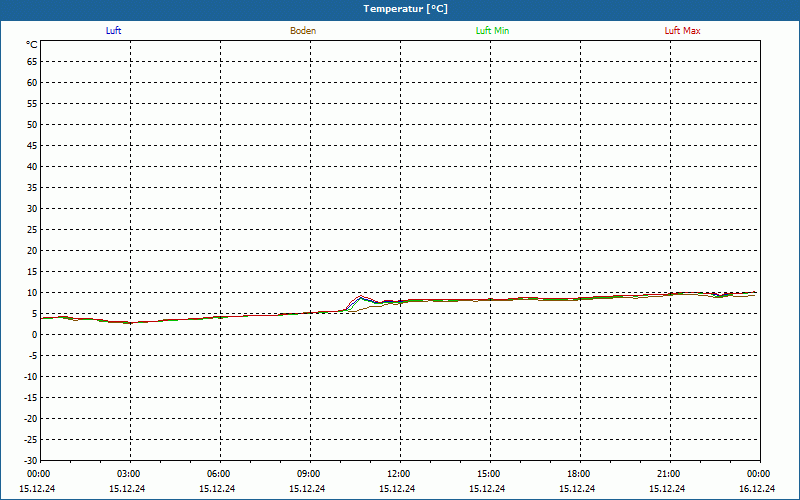
Task: Click the 09:00 time label
Action: coord(309,474)
